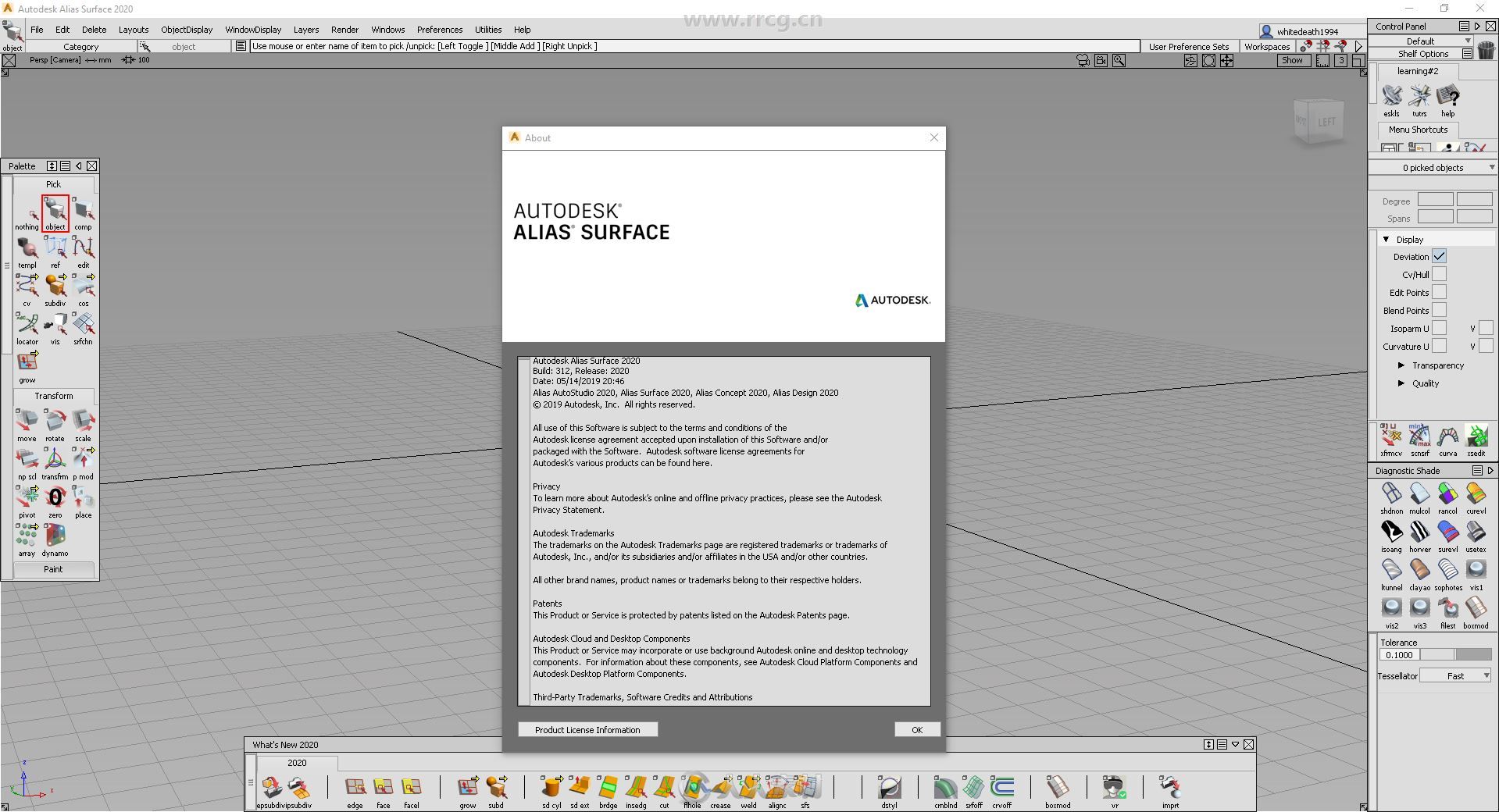Select the Curvature evaluation shade icon

[x=1476, y=498]
